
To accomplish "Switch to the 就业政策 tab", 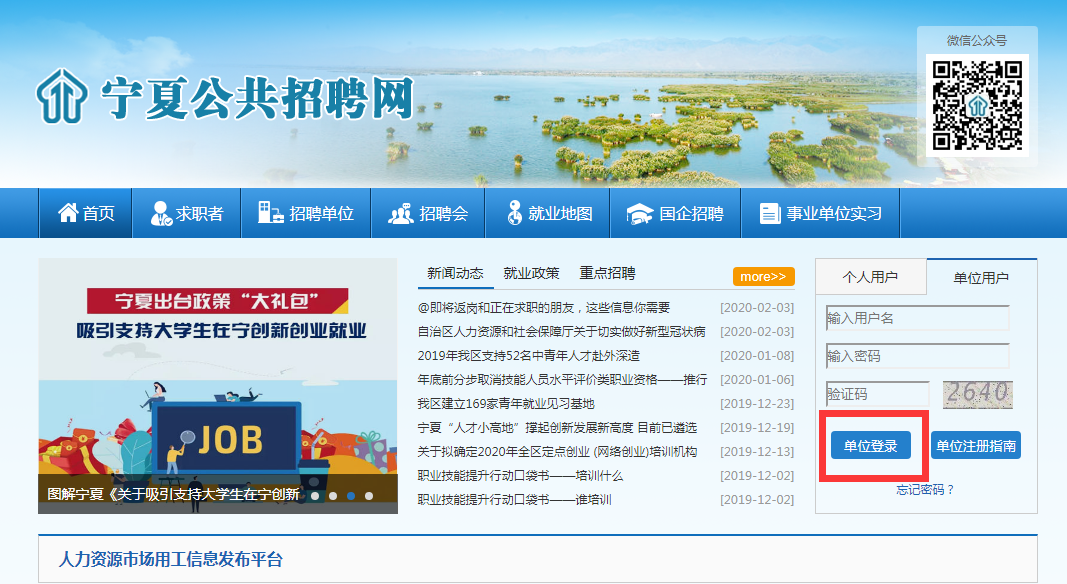I will click(531, 274).
